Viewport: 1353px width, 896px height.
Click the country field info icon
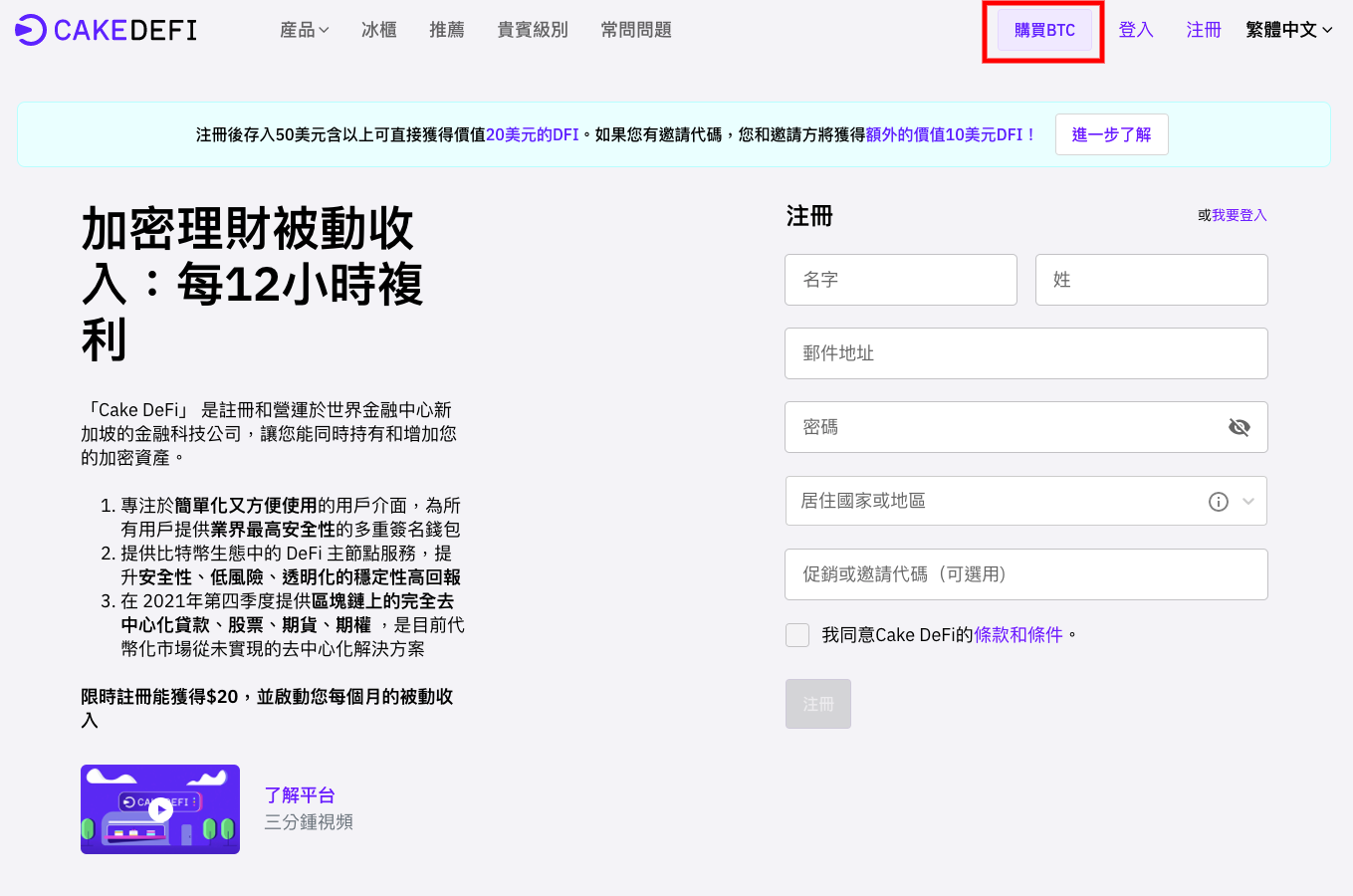click(1218, 502)
